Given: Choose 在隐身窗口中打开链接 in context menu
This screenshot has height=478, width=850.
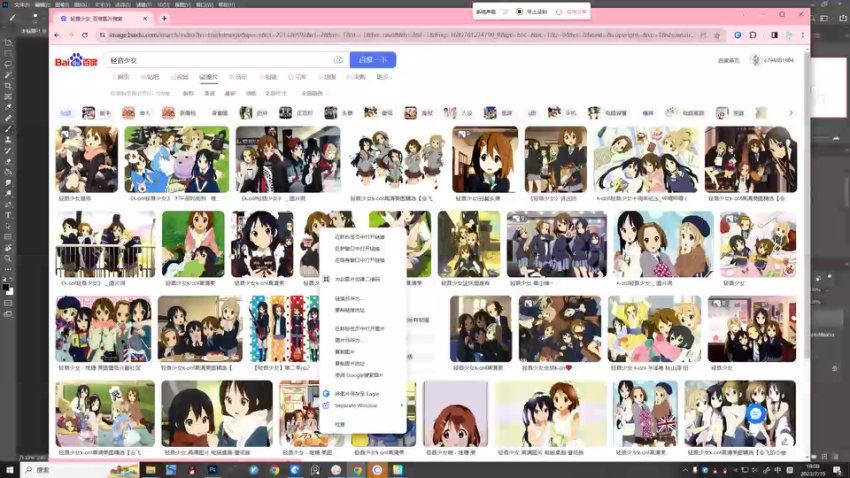Looking at the screenshot, I should pos(363,260).
